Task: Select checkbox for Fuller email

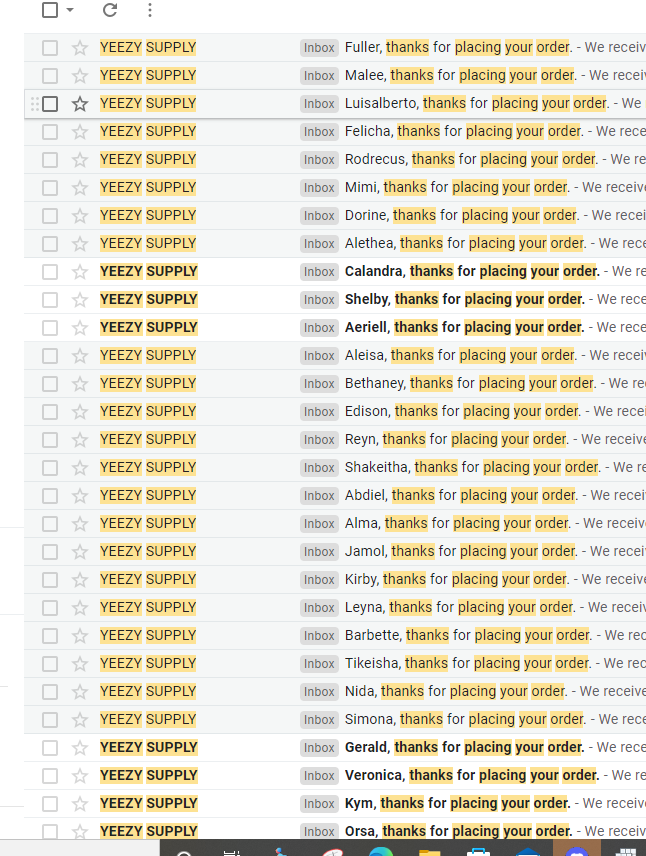Action: click(50, 47)
